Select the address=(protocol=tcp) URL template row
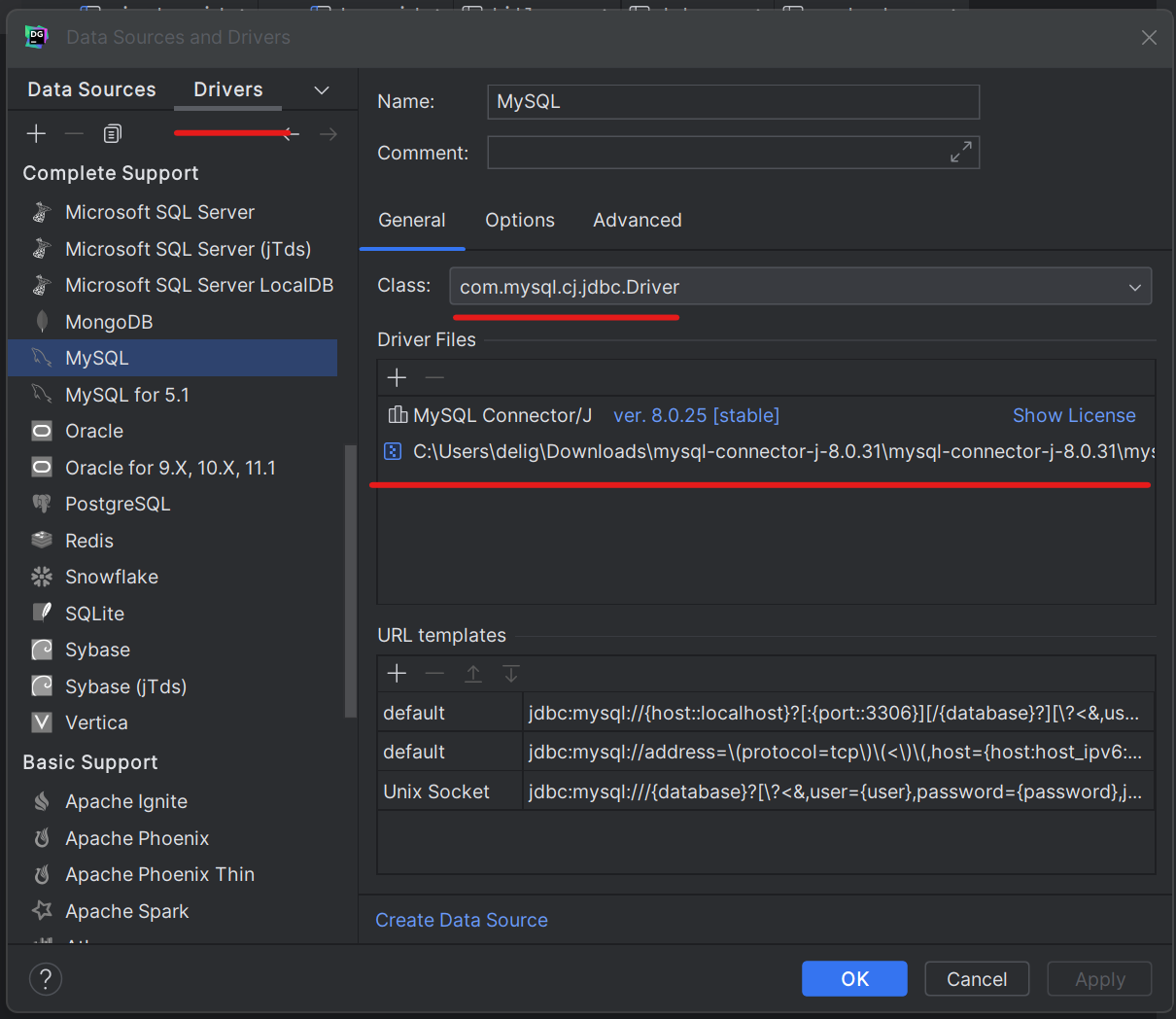Image resolution: width=1176 pixels, height=1019 pixels. pyautogui.click(x=766, y=752)
